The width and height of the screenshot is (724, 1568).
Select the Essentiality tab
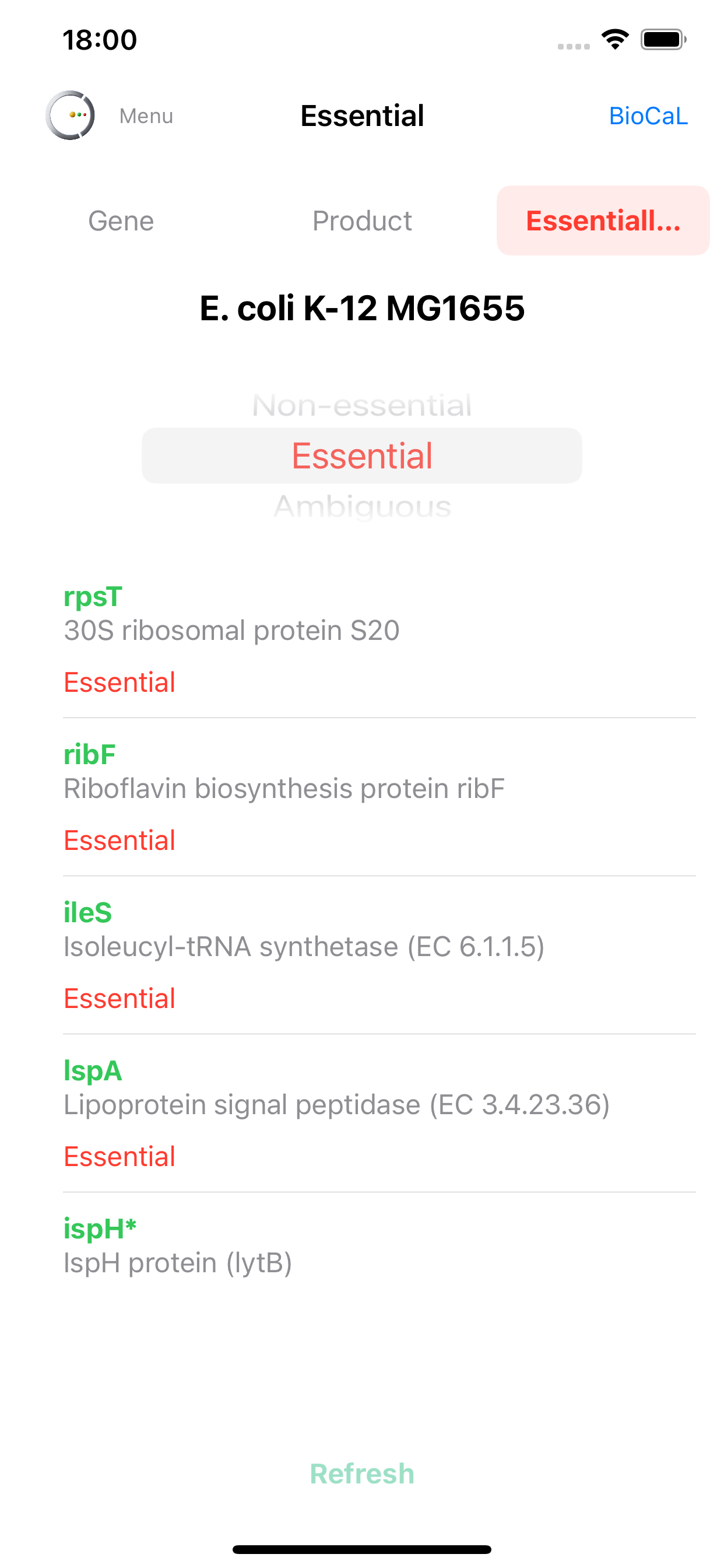[603, 221]
